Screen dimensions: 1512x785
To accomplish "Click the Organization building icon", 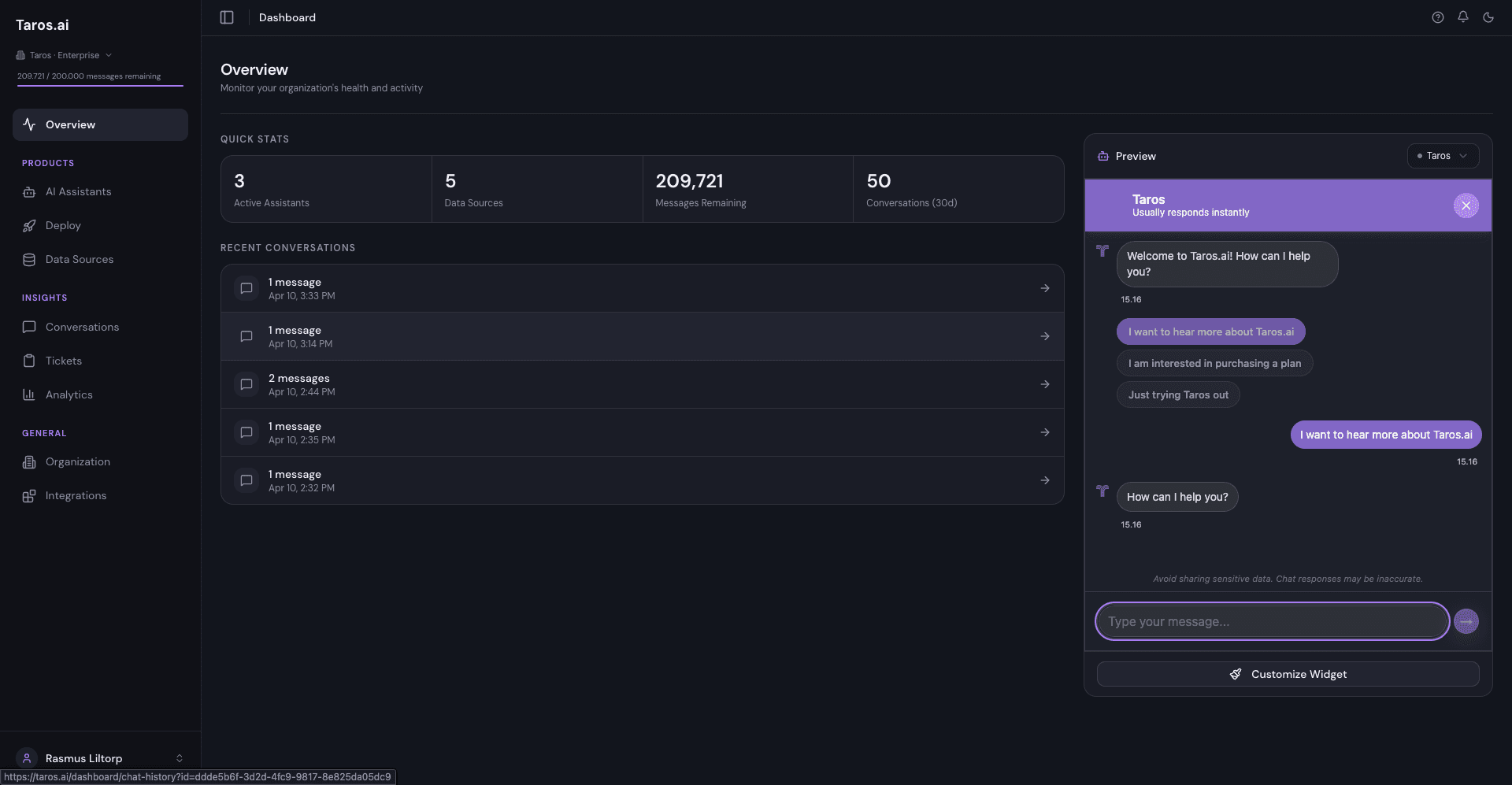I will 29,462.
